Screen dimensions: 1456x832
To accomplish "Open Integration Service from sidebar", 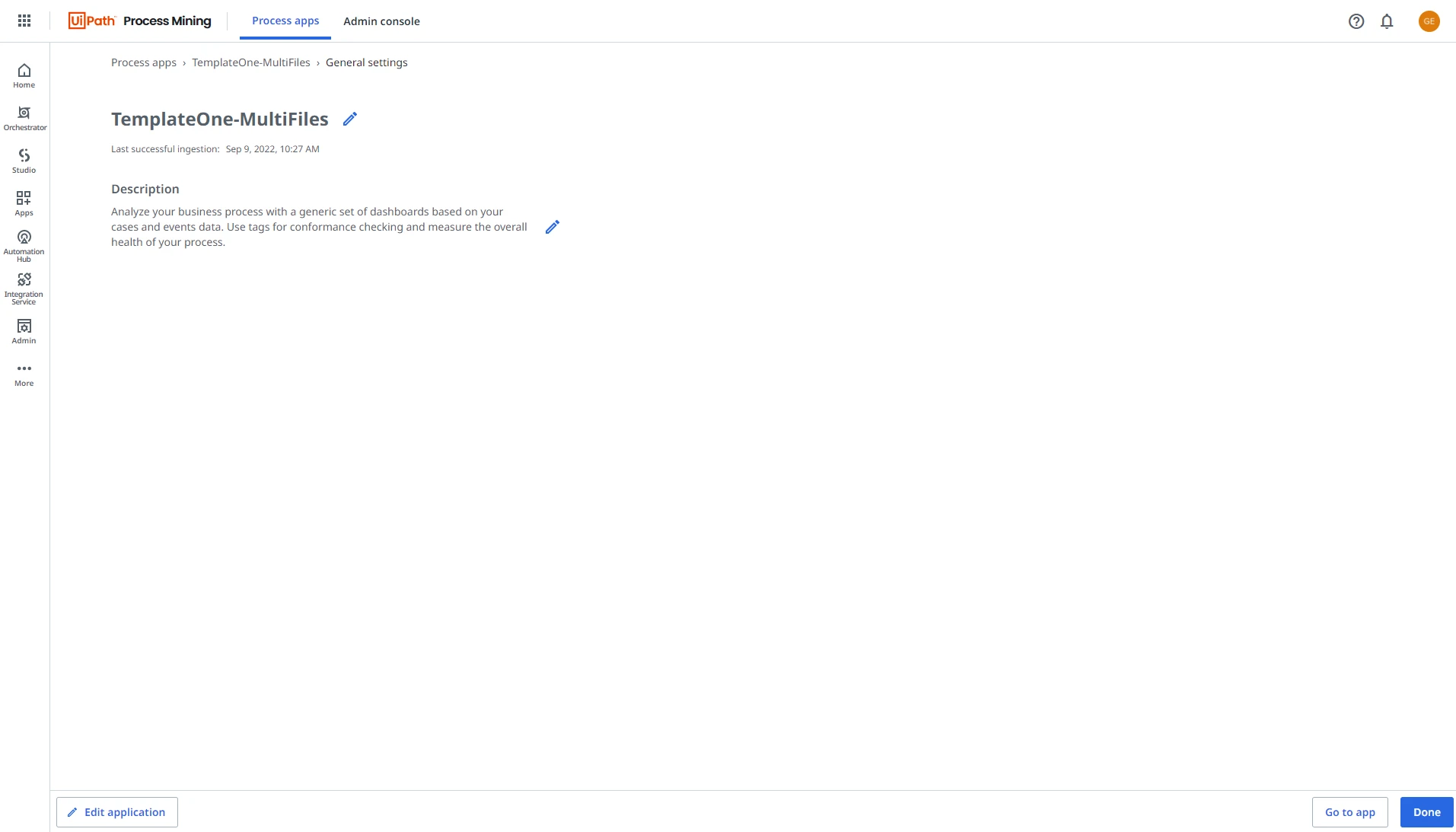I will pyautogui.click(x=24, y=288).
